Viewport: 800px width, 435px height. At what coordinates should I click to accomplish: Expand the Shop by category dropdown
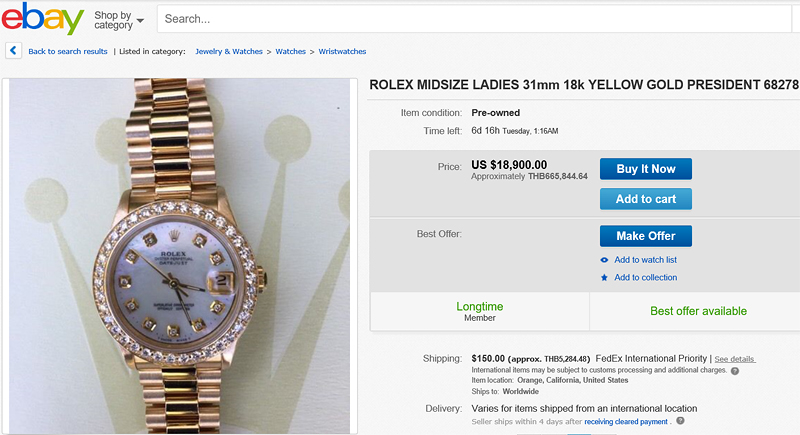pos(119,19)
